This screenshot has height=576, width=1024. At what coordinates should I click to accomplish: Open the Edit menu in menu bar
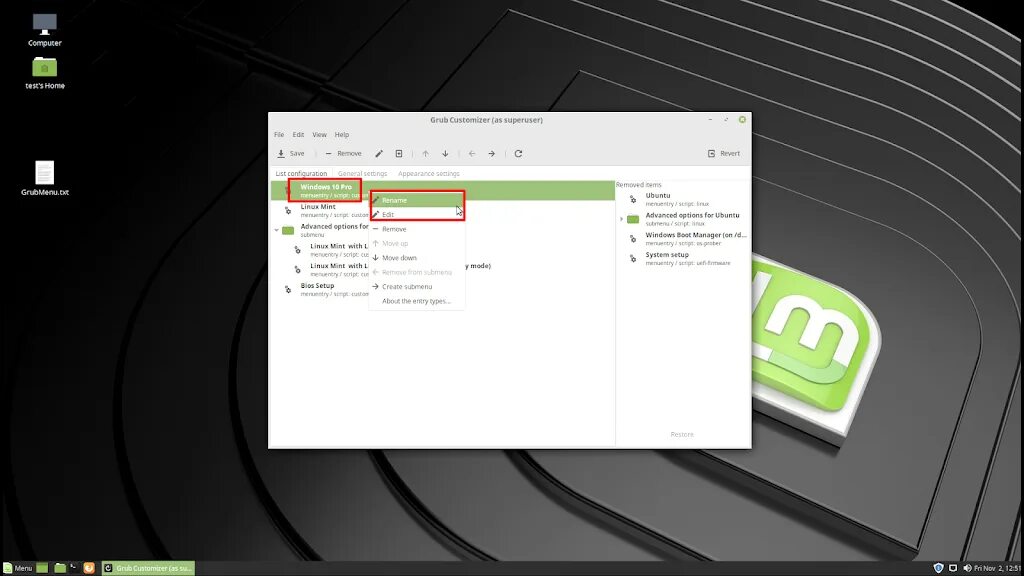[298, 135]
